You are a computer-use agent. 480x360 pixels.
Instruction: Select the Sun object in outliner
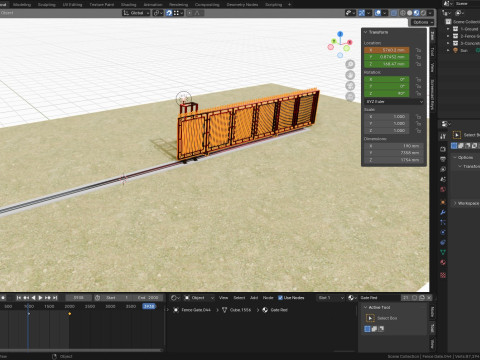464,51
